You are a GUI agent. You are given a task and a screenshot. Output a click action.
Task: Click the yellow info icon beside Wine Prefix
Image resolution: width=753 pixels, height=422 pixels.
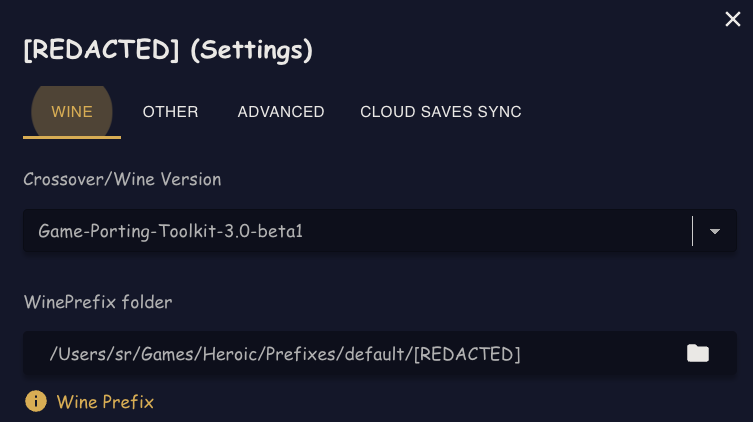(x=36, y=401)
